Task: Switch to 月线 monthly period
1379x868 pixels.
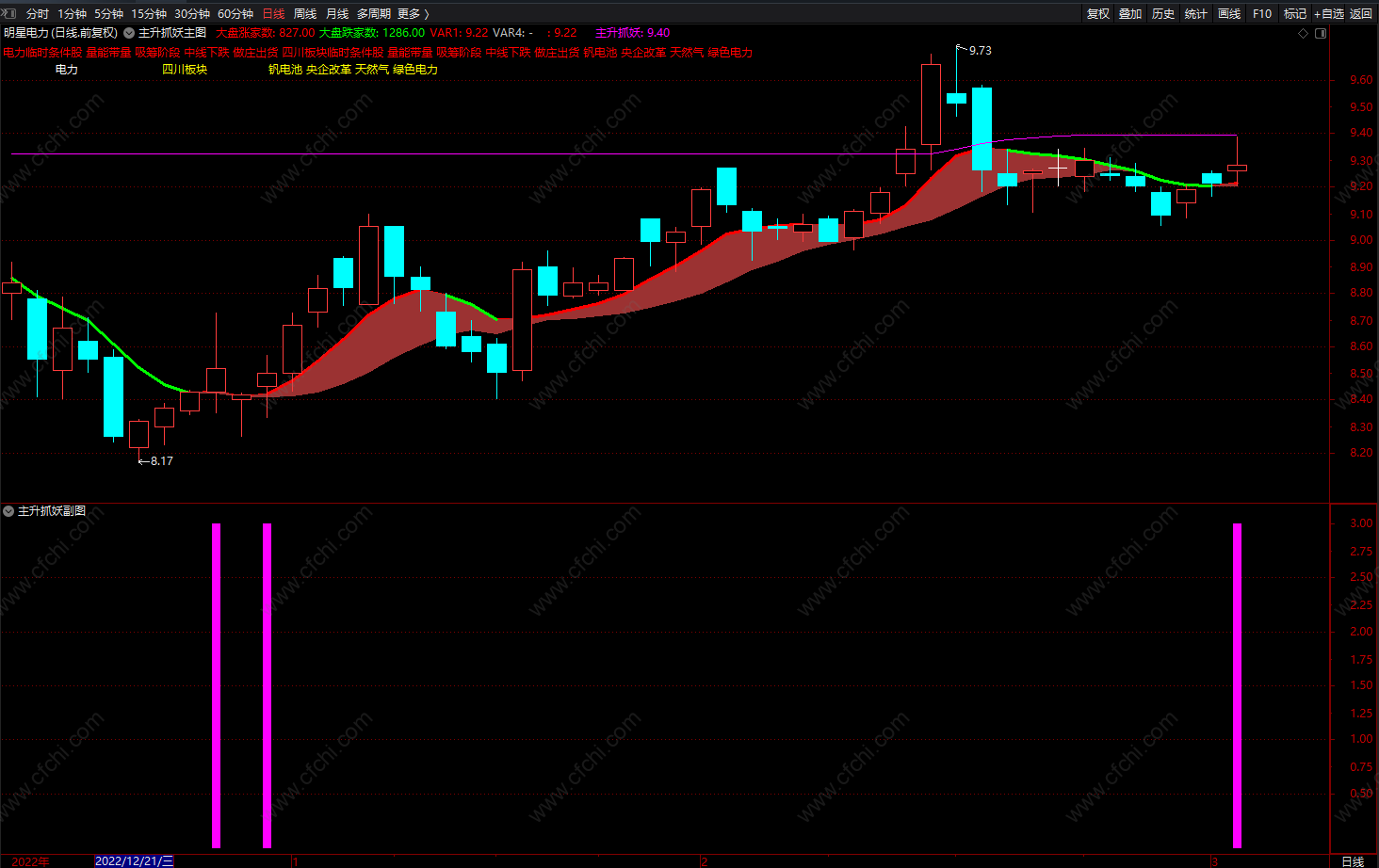Action: [x=337, y=14]
